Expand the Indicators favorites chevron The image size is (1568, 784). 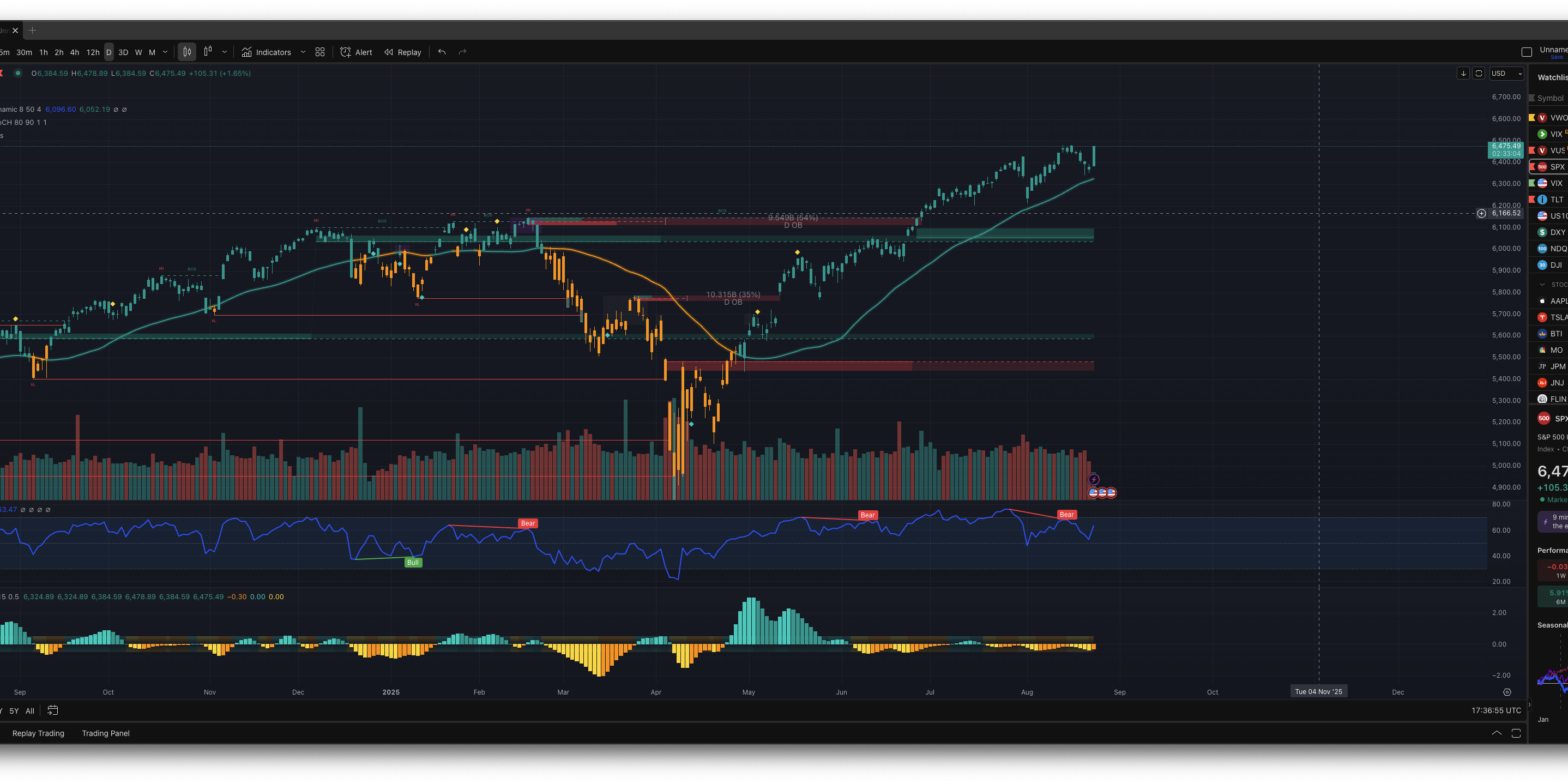[303, 52]
